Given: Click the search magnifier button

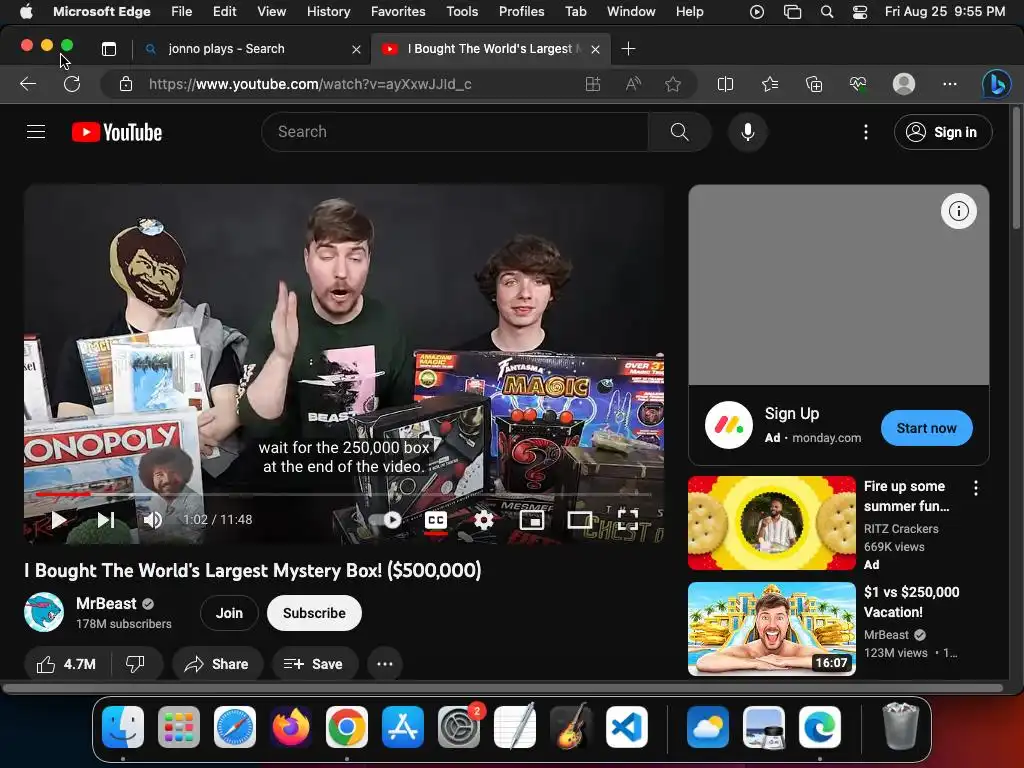Looking at the screenshot, I should click(x=679, y=132).
